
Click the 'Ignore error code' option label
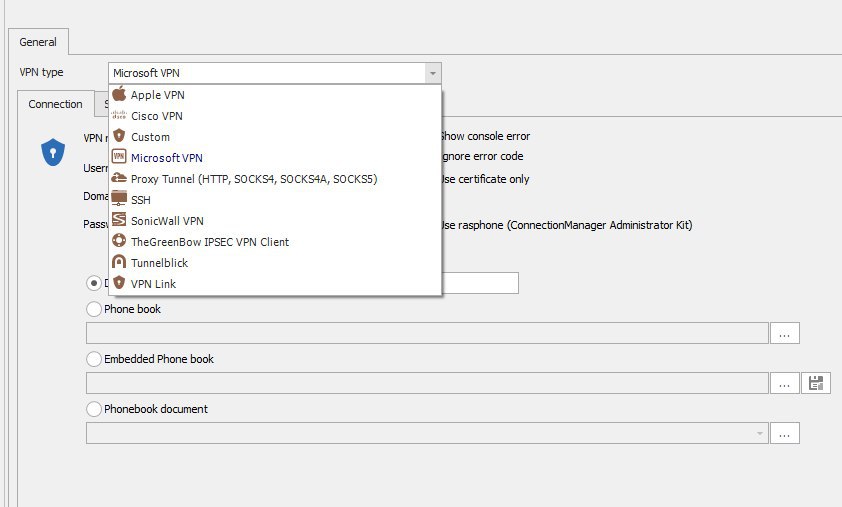pyautogui.click(x=483, y=156)
